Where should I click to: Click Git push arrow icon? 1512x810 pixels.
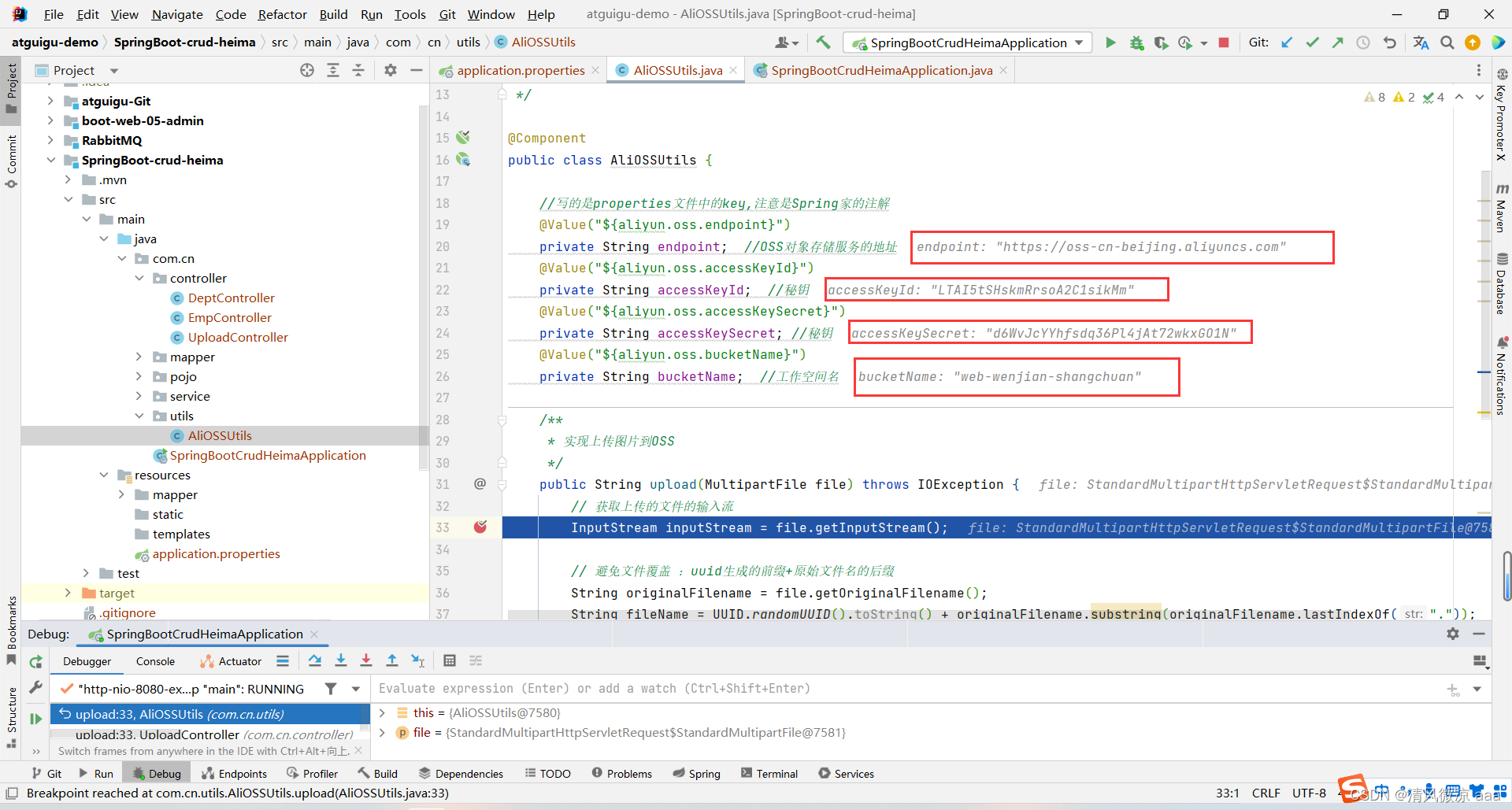click(1337, 43)
